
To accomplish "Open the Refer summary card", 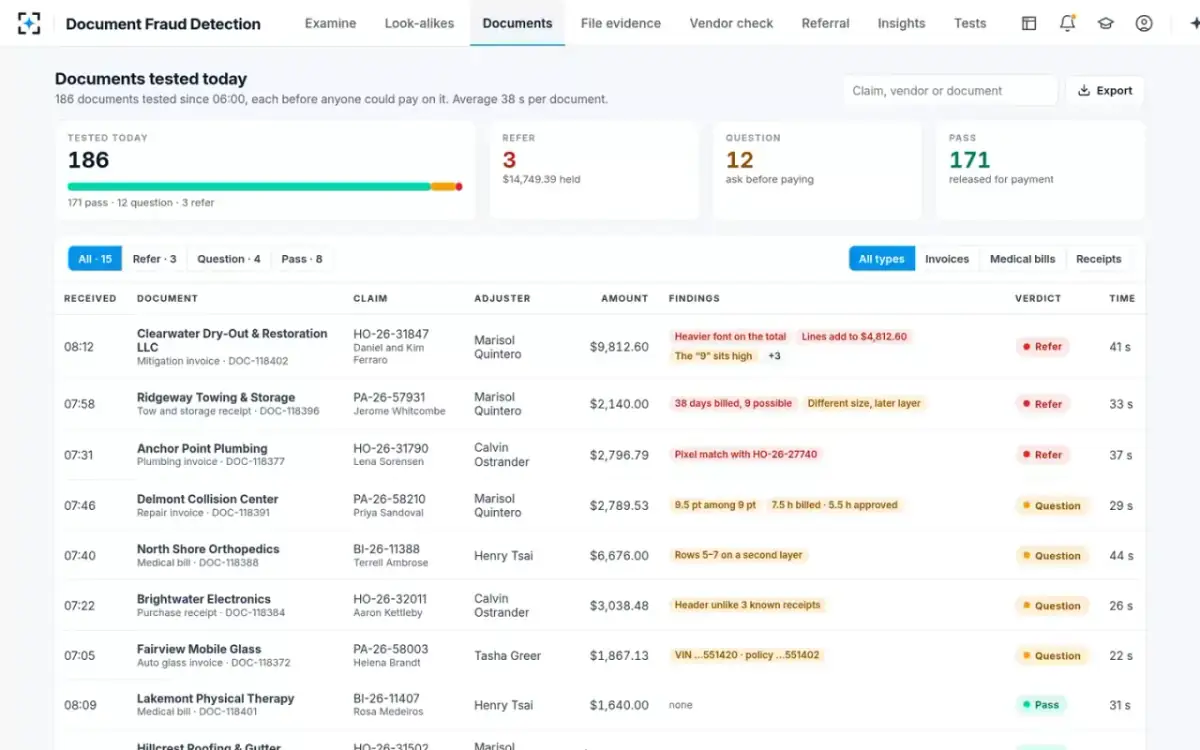I will click(594, 171).
